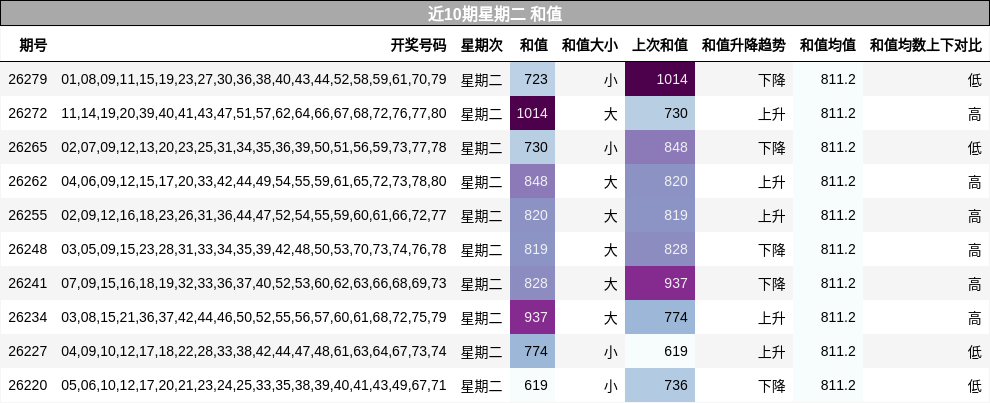Click the 上次和值 cell 619 in row 26227
The image size is (990, 403).
tap(660, 351)
